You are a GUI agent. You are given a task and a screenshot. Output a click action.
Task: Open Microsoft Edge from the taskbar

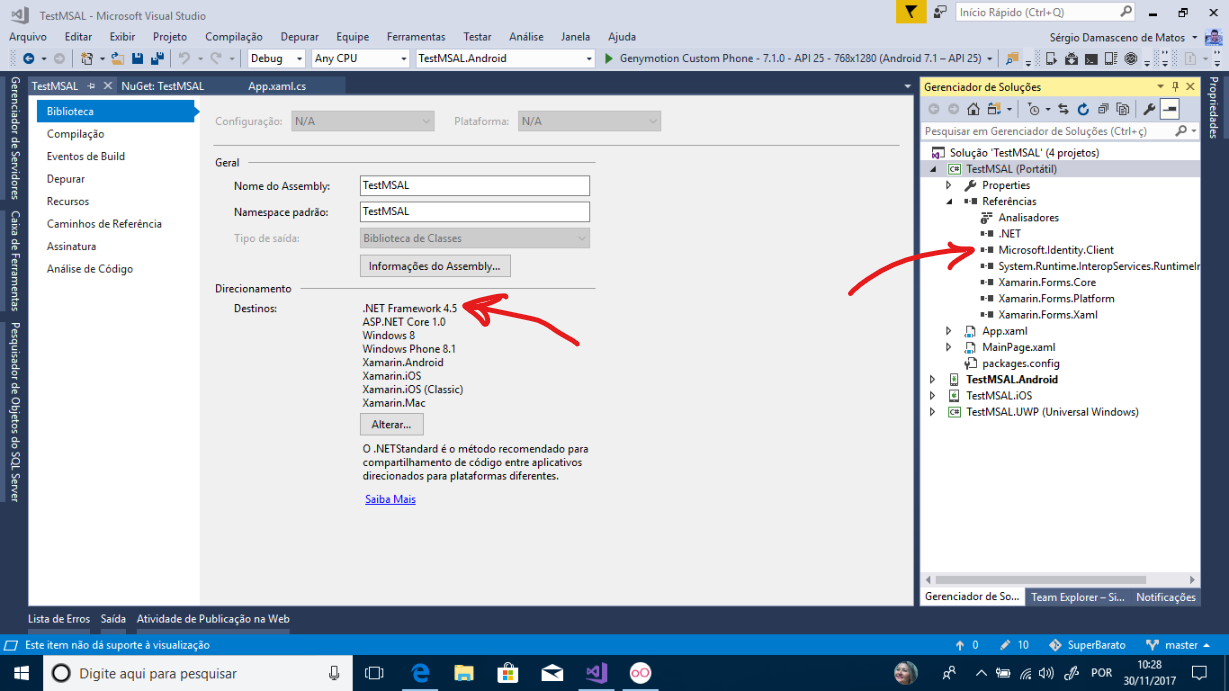pyautogui.click(x=420, y=672)
